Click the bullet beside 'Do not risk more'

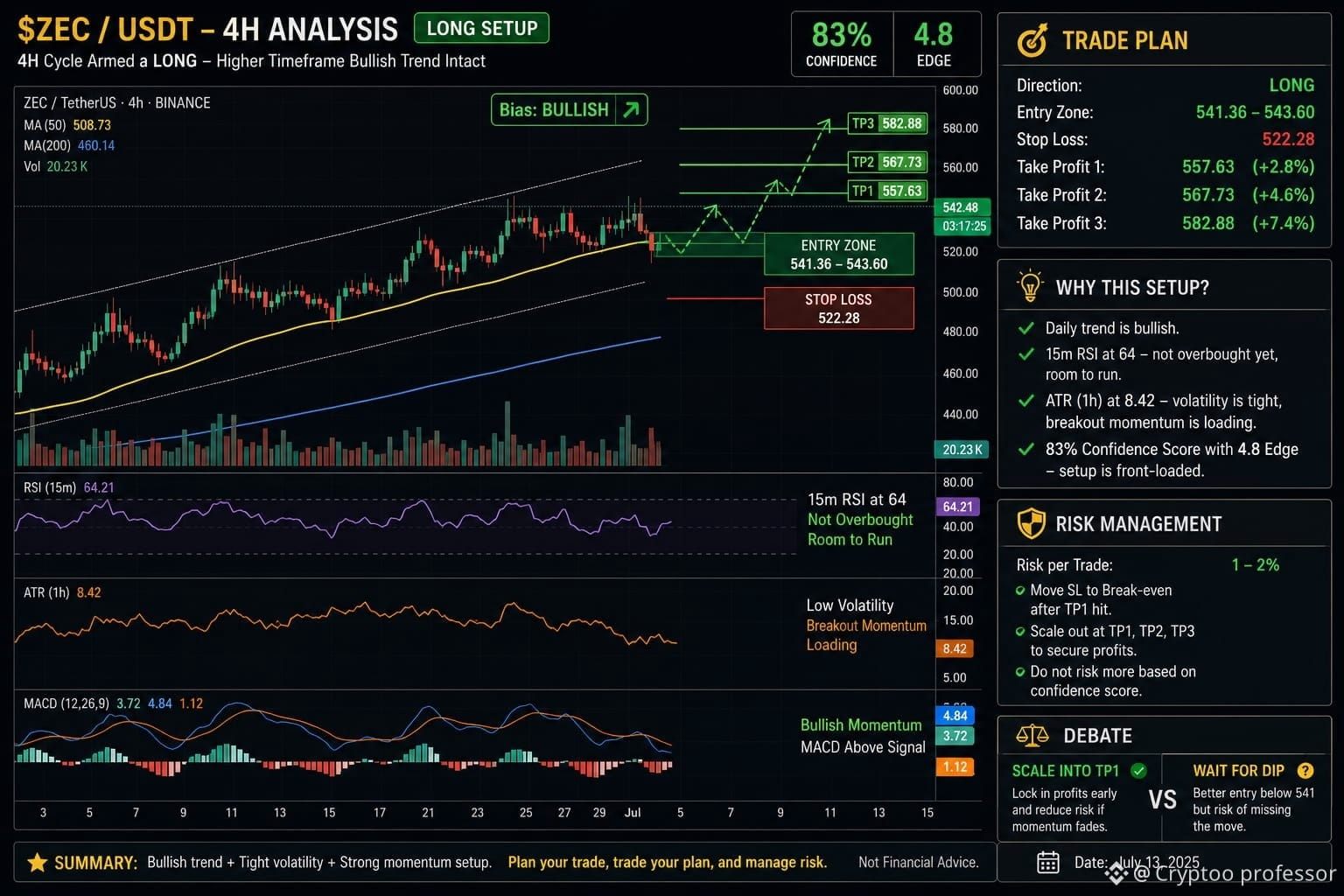(1020, 672)
